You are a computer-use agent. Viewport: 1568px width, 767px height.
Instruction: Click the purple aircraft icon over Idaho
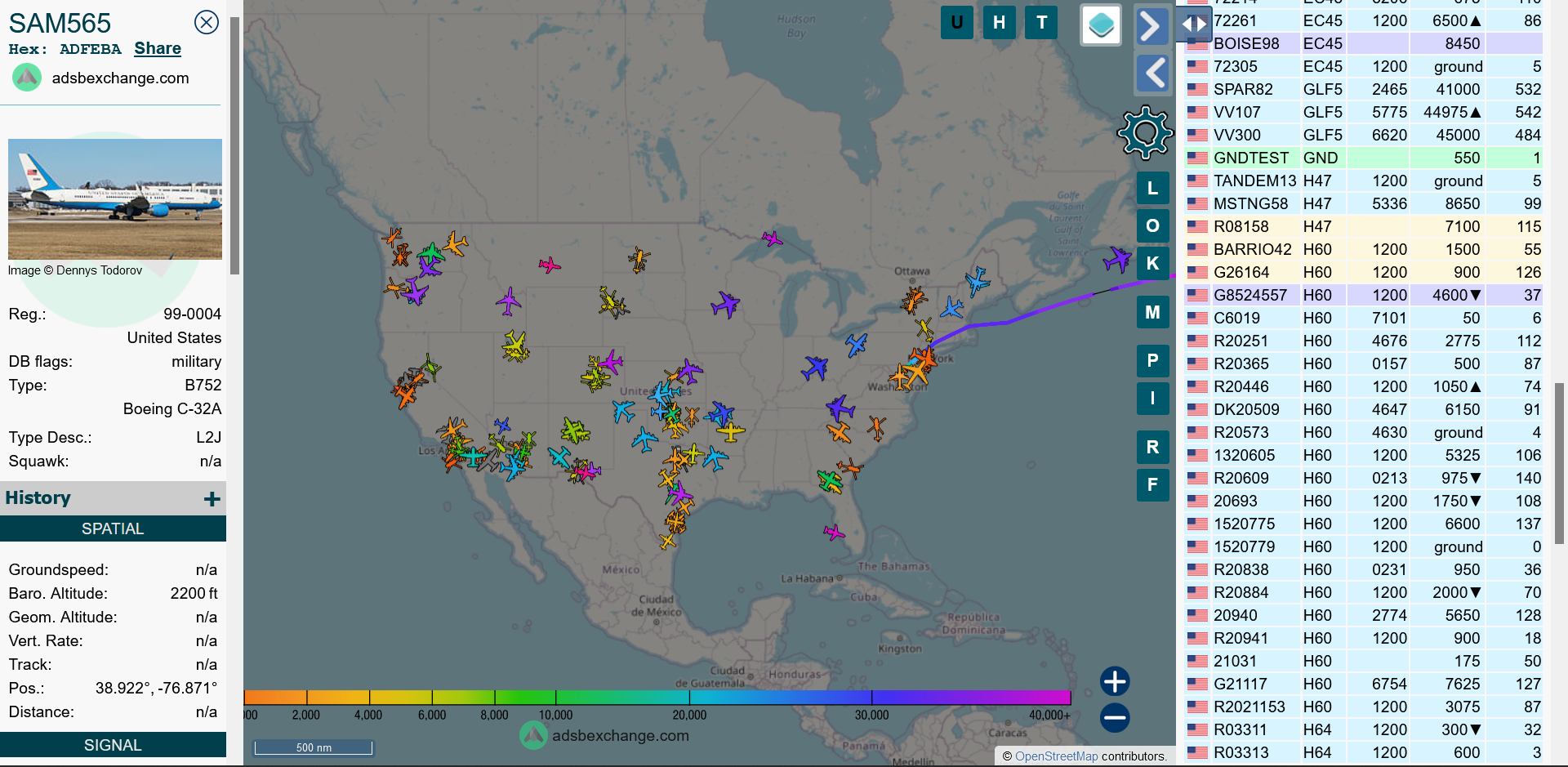point(508,301)
